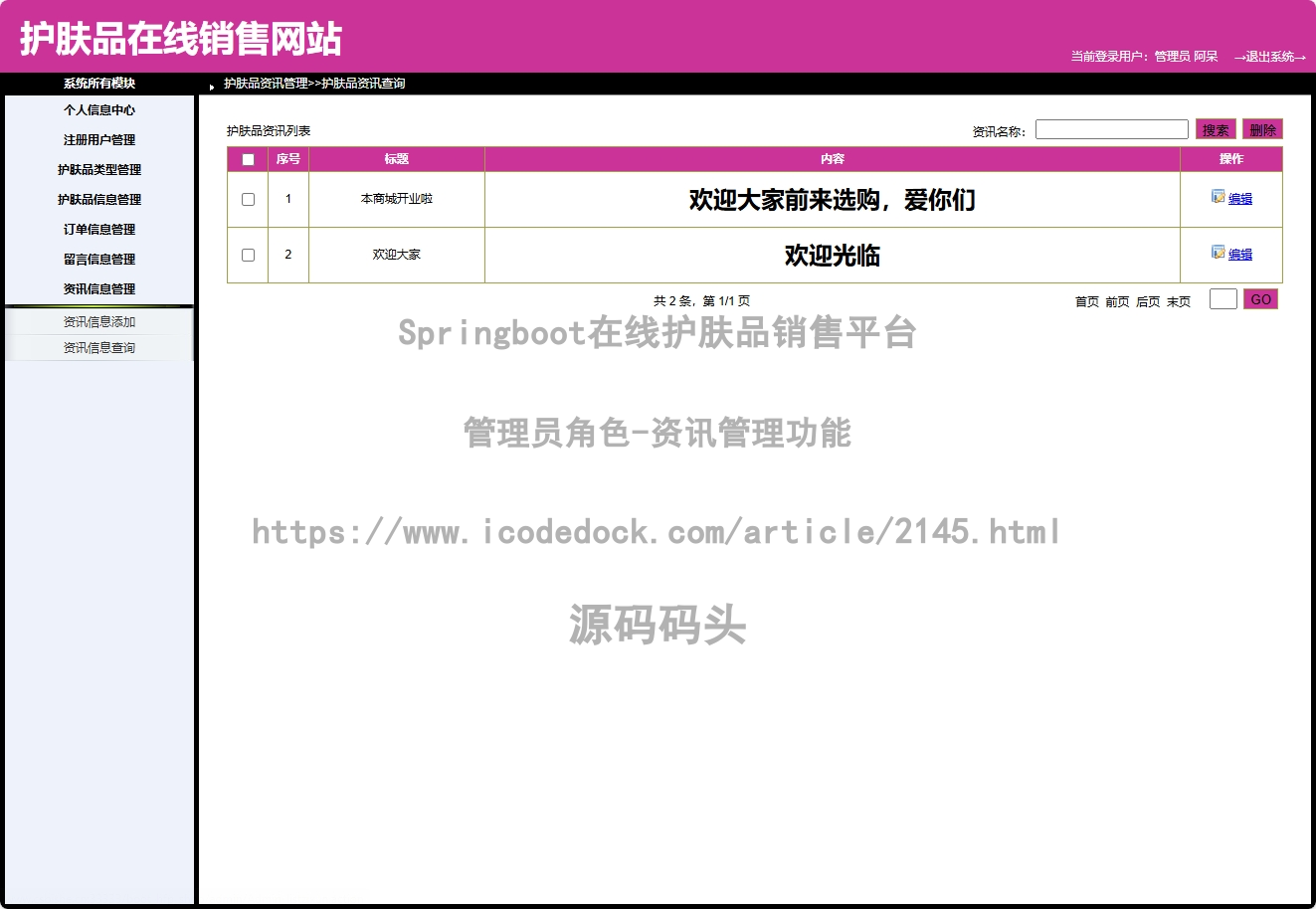This screenshot has height=909, width=1316.
Task: Click current user text 管理员 阿呆
Action: point(1186,57)
